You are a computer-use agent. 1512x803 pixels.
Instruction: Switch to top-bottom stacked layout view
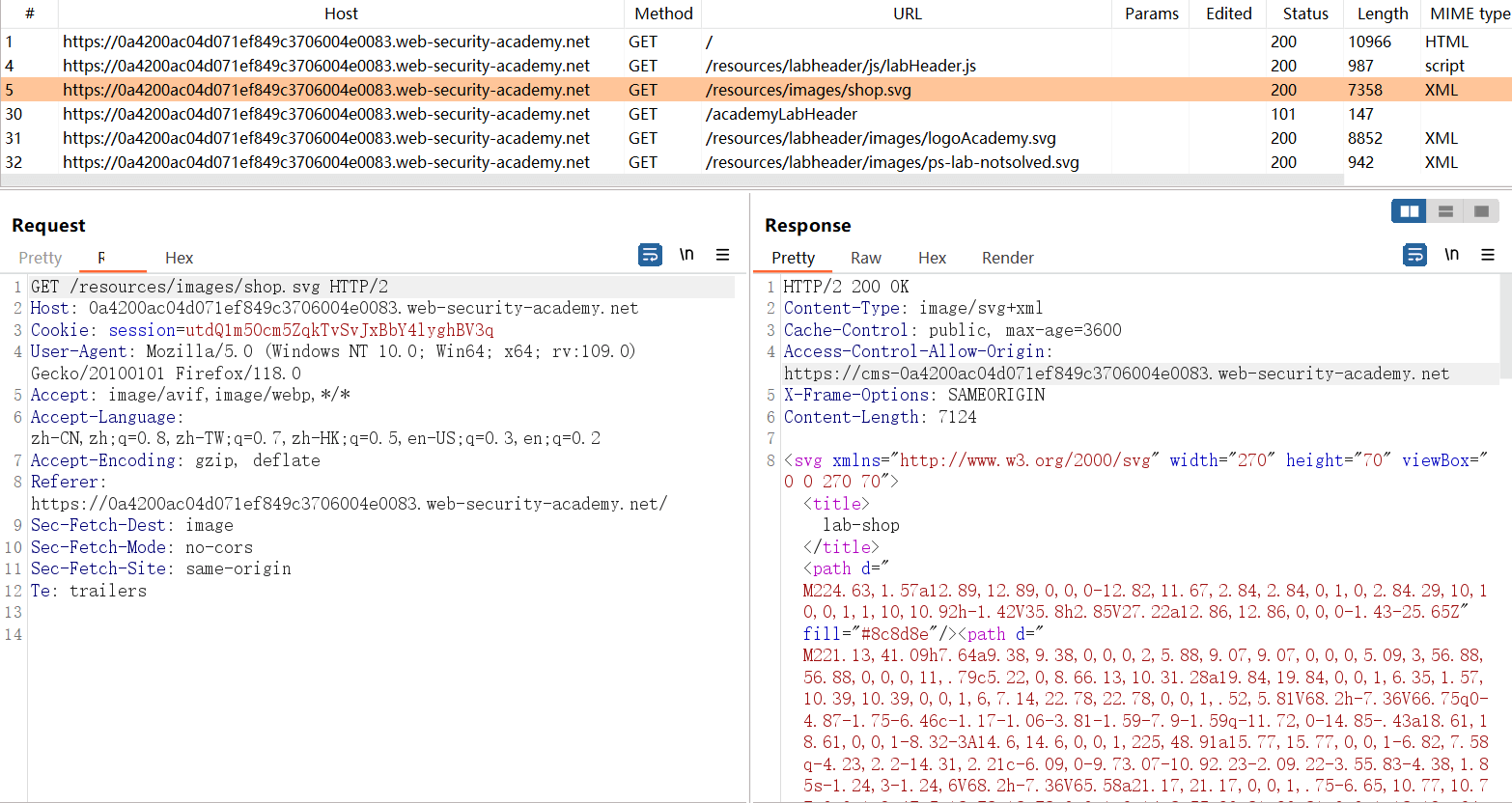pos(1445,211)
